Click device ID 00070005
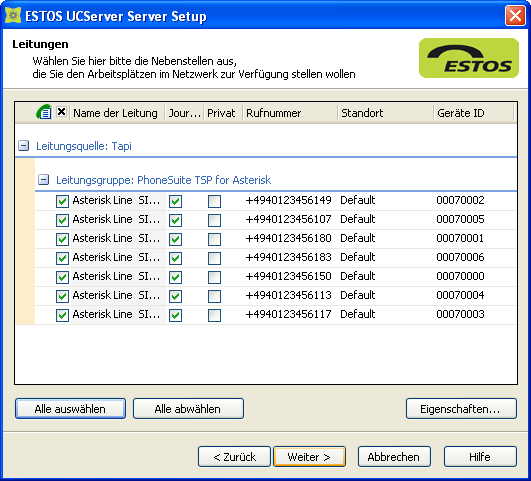 [460, 219]
